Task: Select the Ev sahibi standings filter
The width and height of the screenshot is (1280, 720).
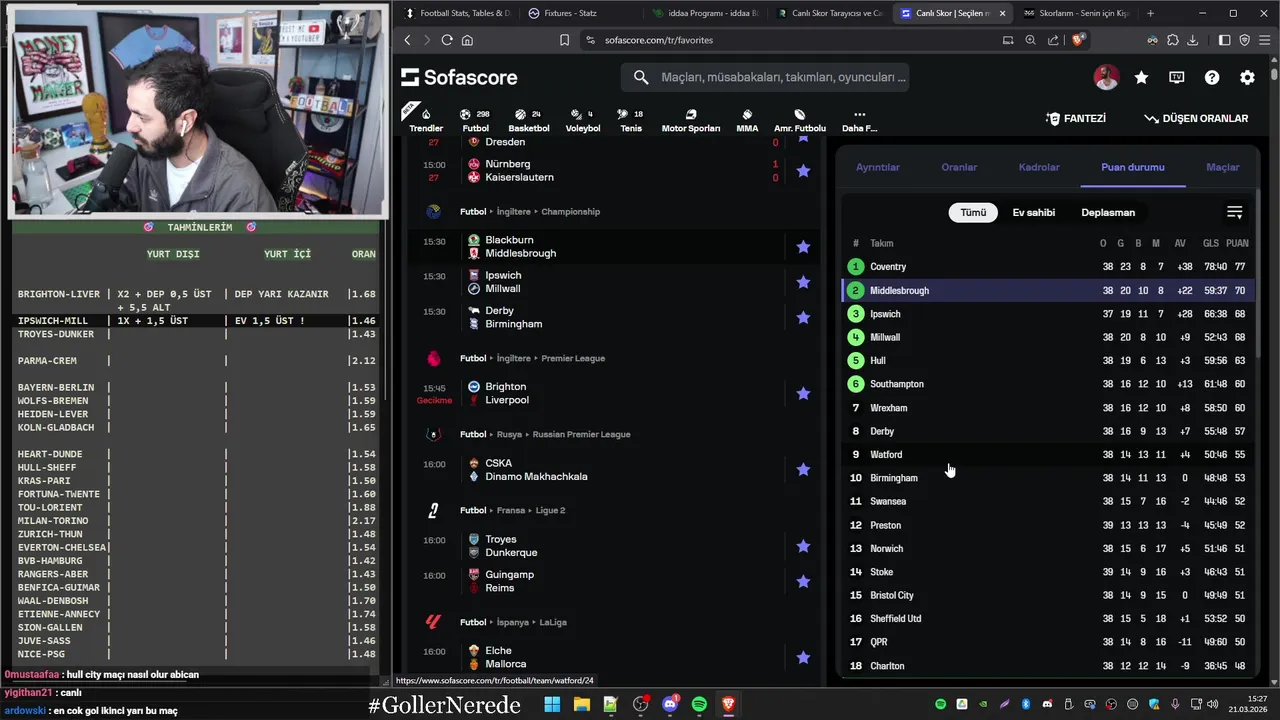Action: pos(1033,212)
